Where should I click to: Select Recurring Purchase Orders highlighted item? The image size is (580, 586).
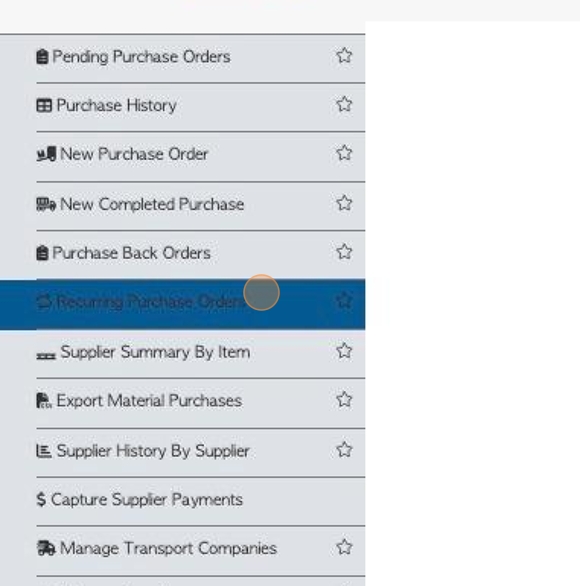182,304
